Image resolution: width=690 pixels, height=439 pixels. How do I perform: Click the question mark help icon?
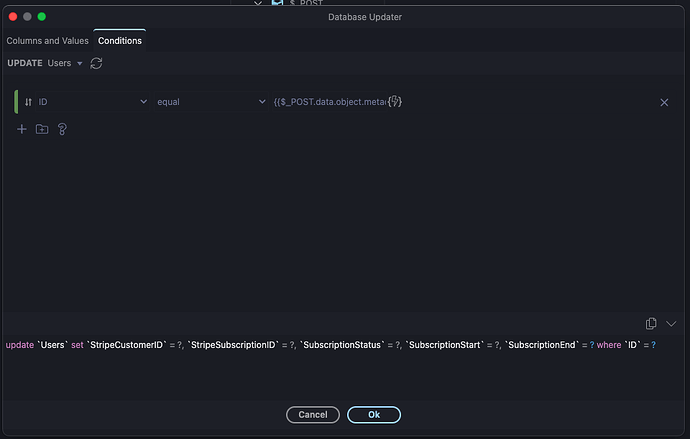(62, 129)
